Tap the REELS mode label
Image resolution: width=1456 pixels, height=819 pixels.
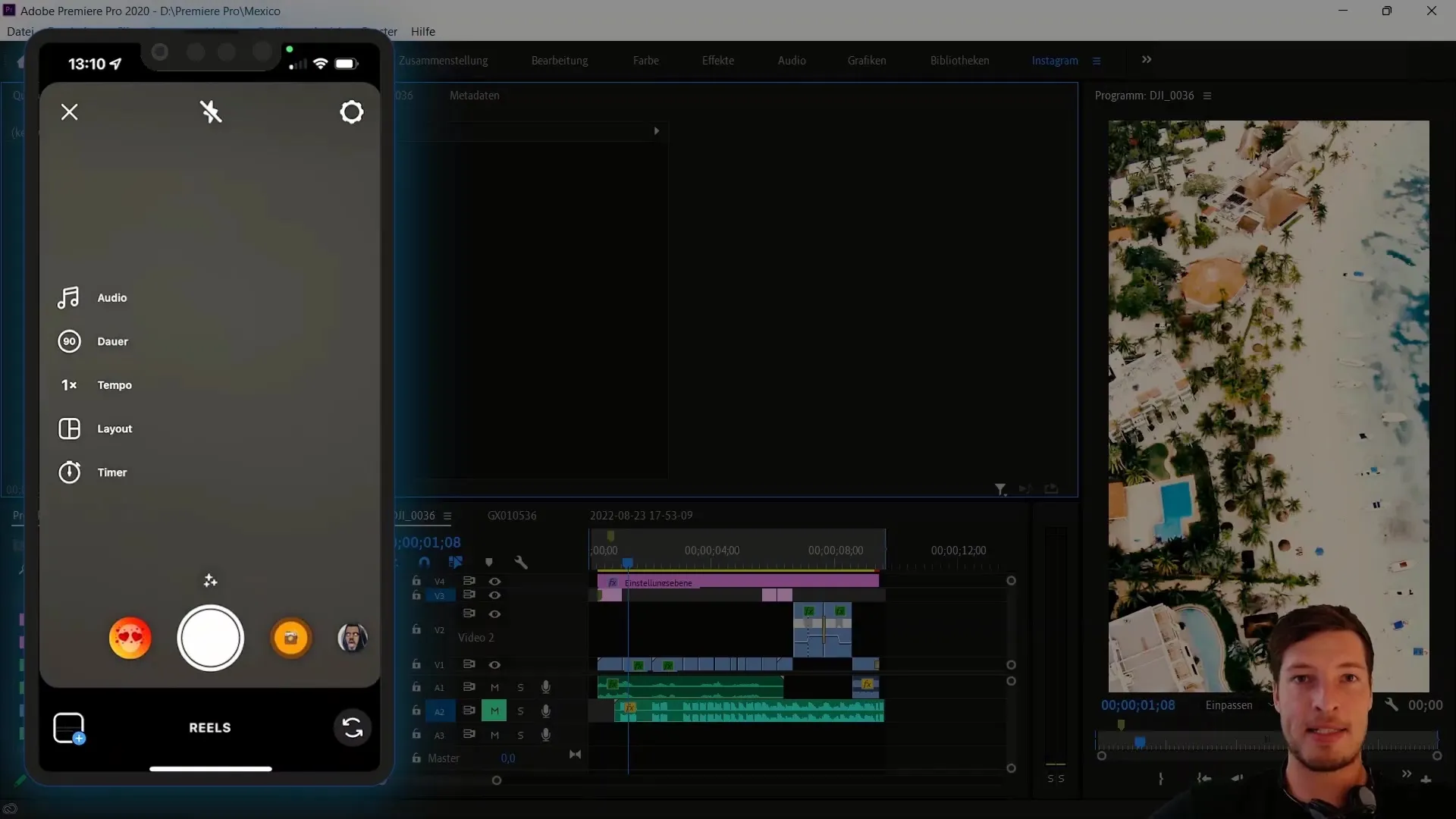click(x=209, y=728)
